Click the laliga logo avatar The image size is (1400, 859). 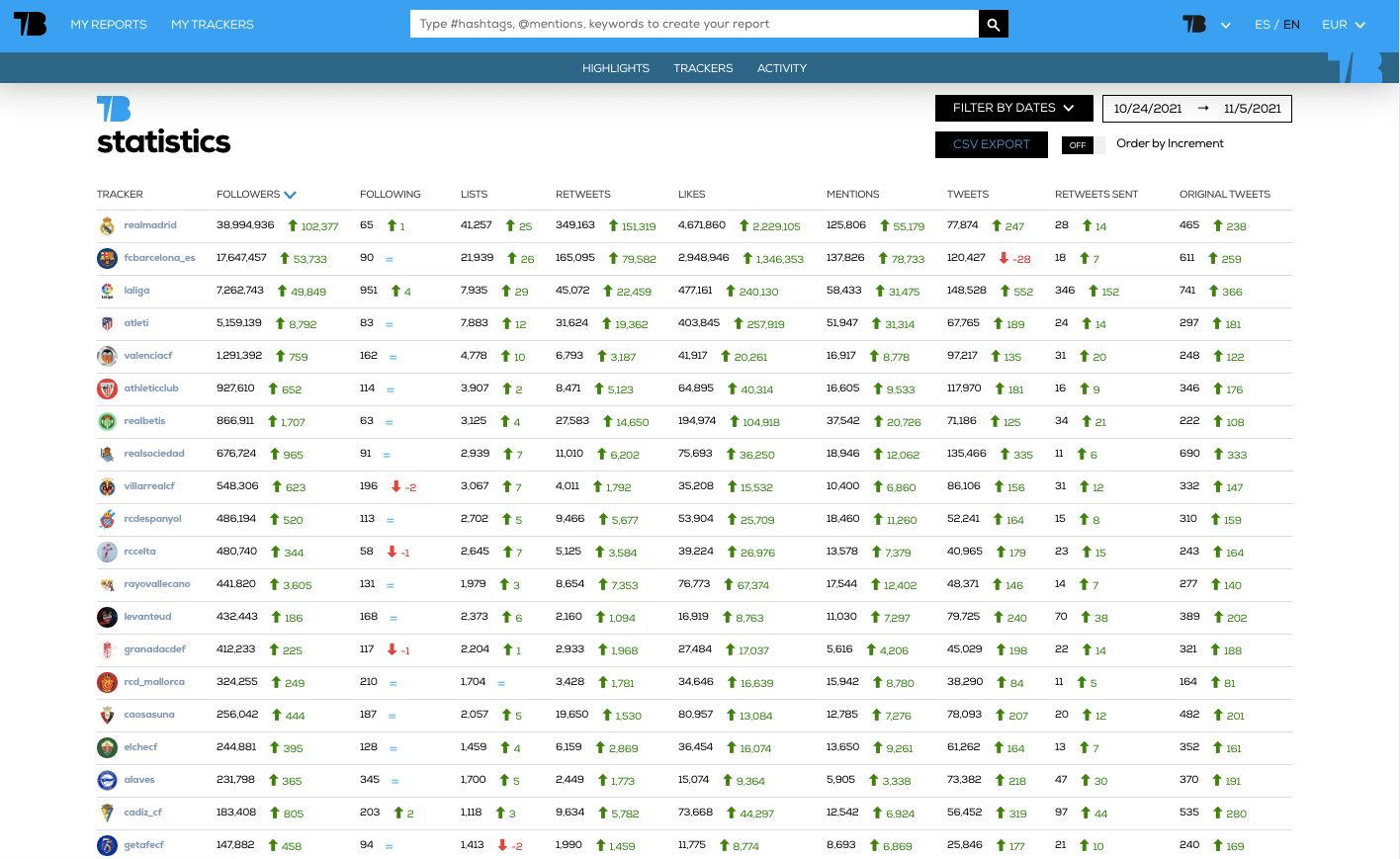[x=107, y=291]
